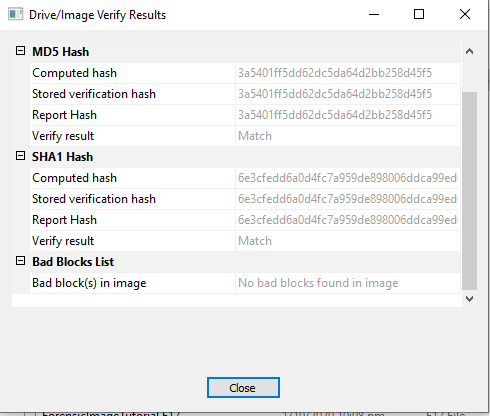Click the MD5 Report Hash label

tap(64, 115)
